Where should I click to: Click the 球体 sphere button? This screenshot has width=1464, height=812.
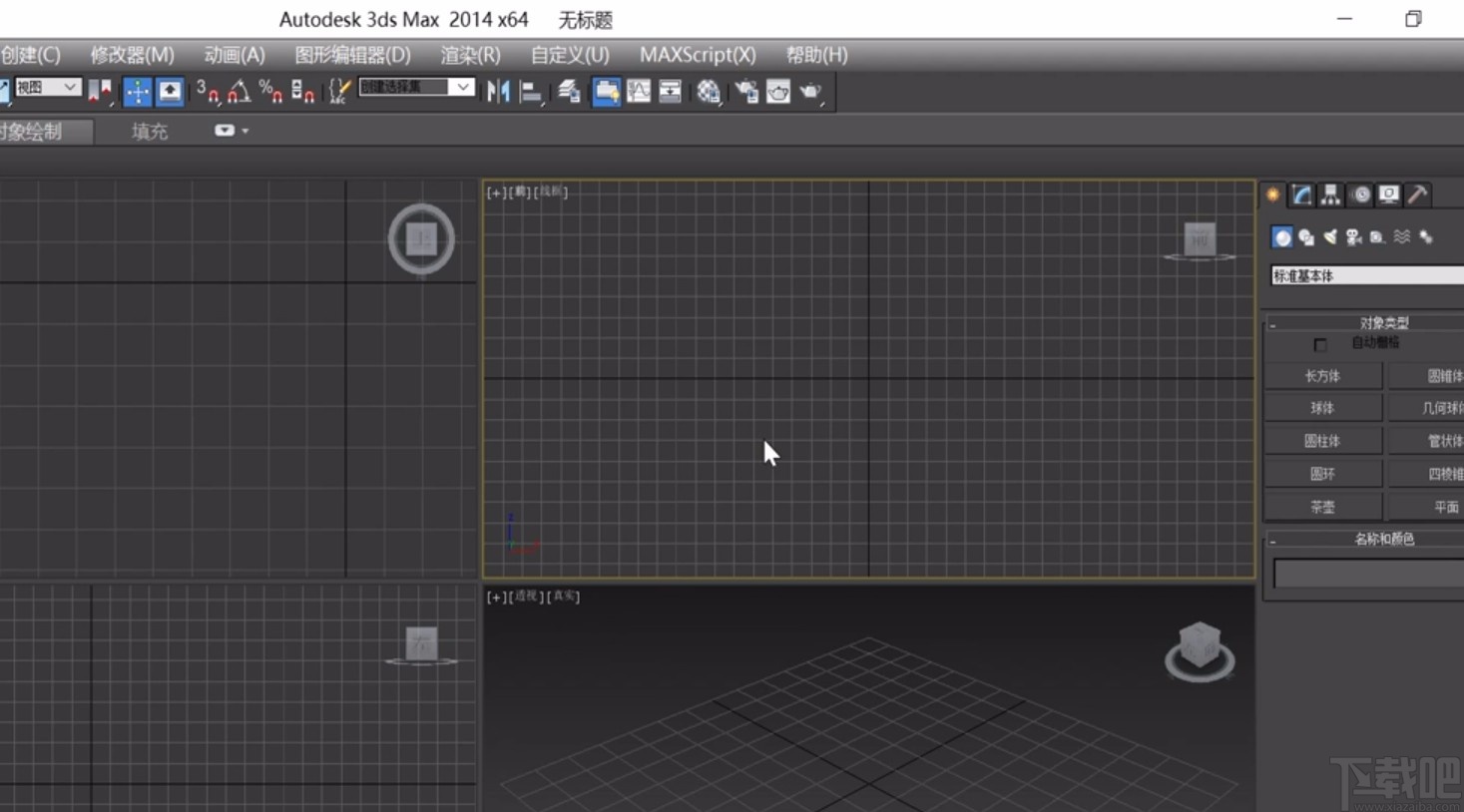pos(1323,408)
